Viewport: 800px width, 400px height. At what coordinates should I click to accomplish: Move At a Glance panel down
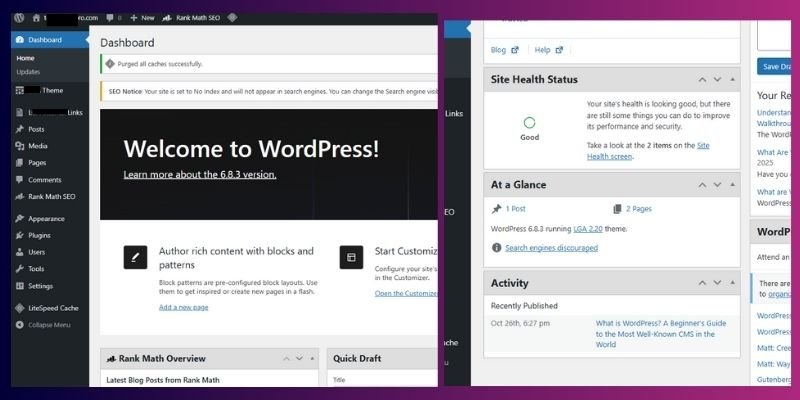pyautogui.click(x=717, y=185)
